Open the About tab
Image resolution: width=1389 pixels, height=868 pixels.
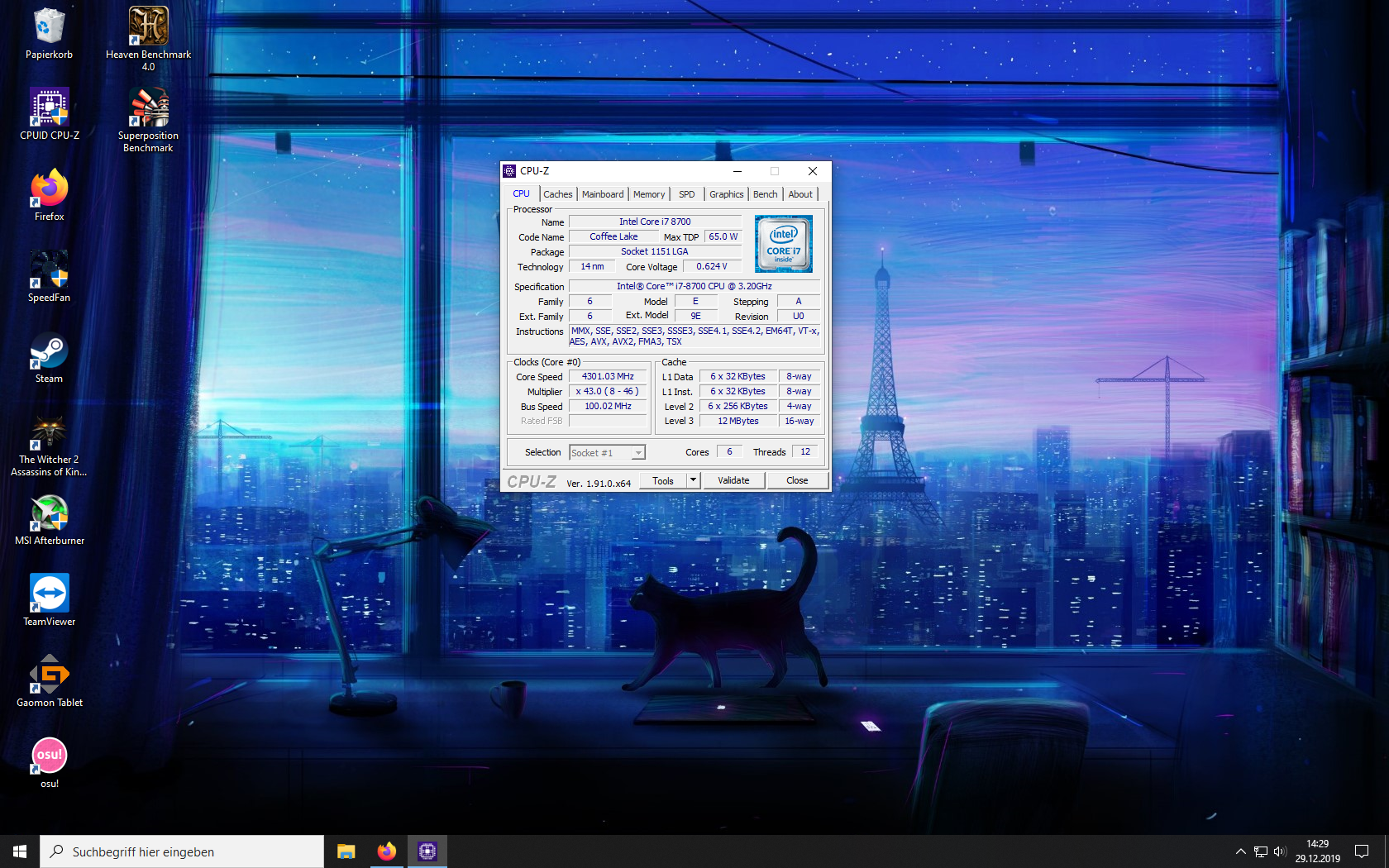[x=800, y=194]
